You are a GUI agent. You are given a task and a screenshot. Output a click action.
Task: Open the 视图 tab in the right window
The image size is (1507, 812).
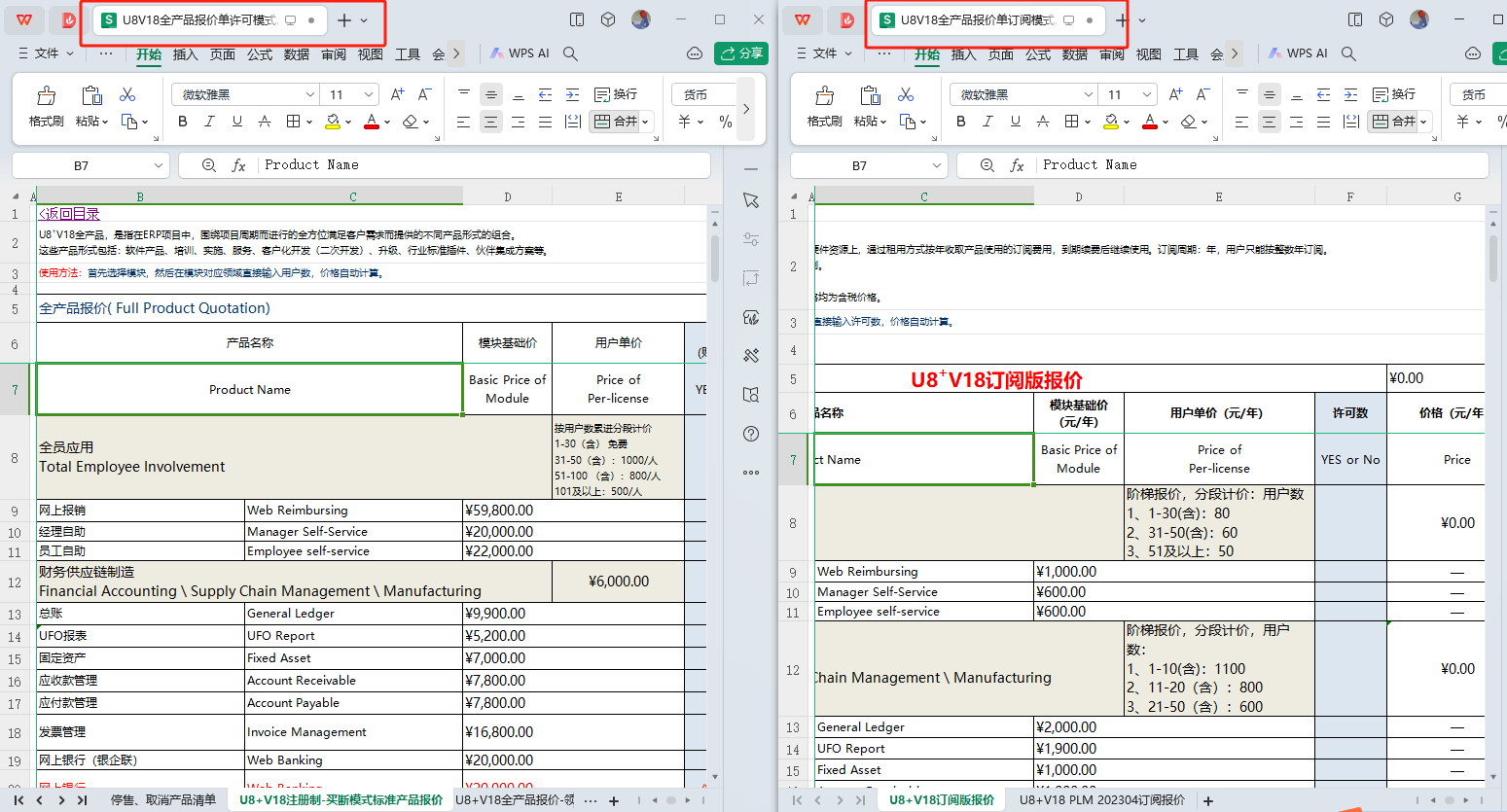pyautogui.click(x=1149, y=53)
